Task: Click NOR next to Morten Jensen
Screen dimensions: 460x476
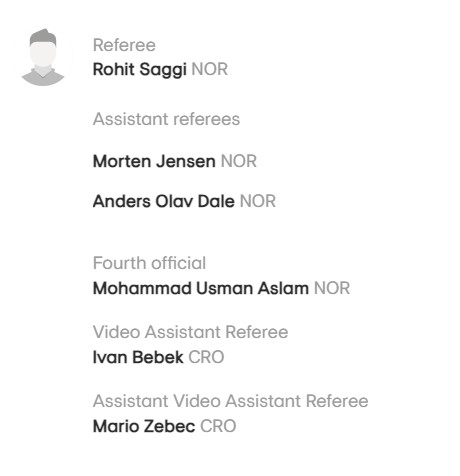Action: pyautogui.click(x=239, y=161)
